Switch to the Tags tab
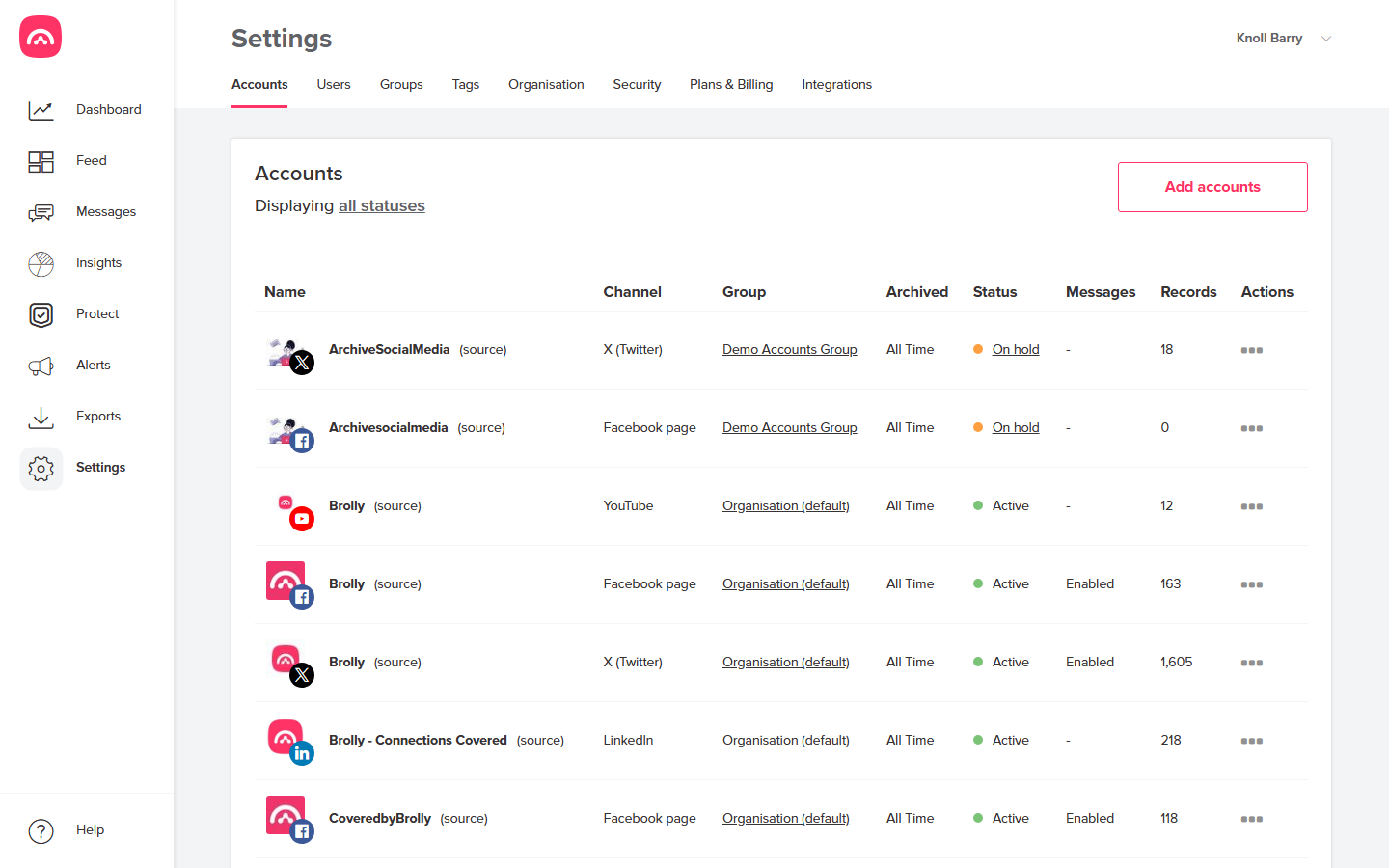Image resolution: width=1389 pixels, height=868 pixels. 466,85
